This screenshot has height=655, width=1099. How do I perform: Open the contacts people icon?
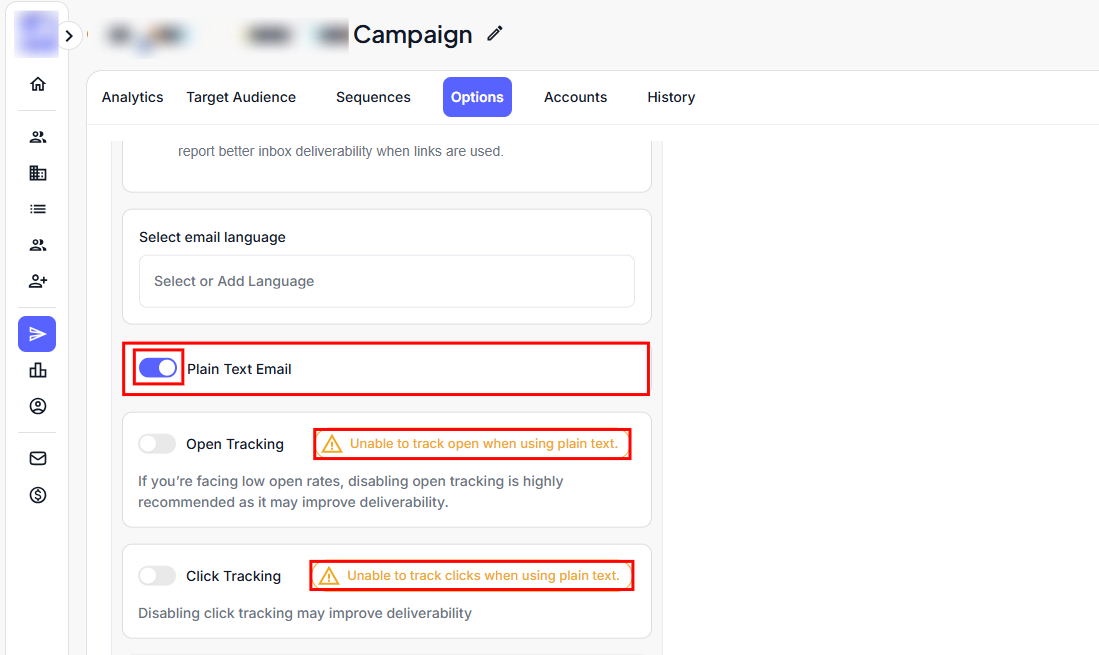point(38,137)
